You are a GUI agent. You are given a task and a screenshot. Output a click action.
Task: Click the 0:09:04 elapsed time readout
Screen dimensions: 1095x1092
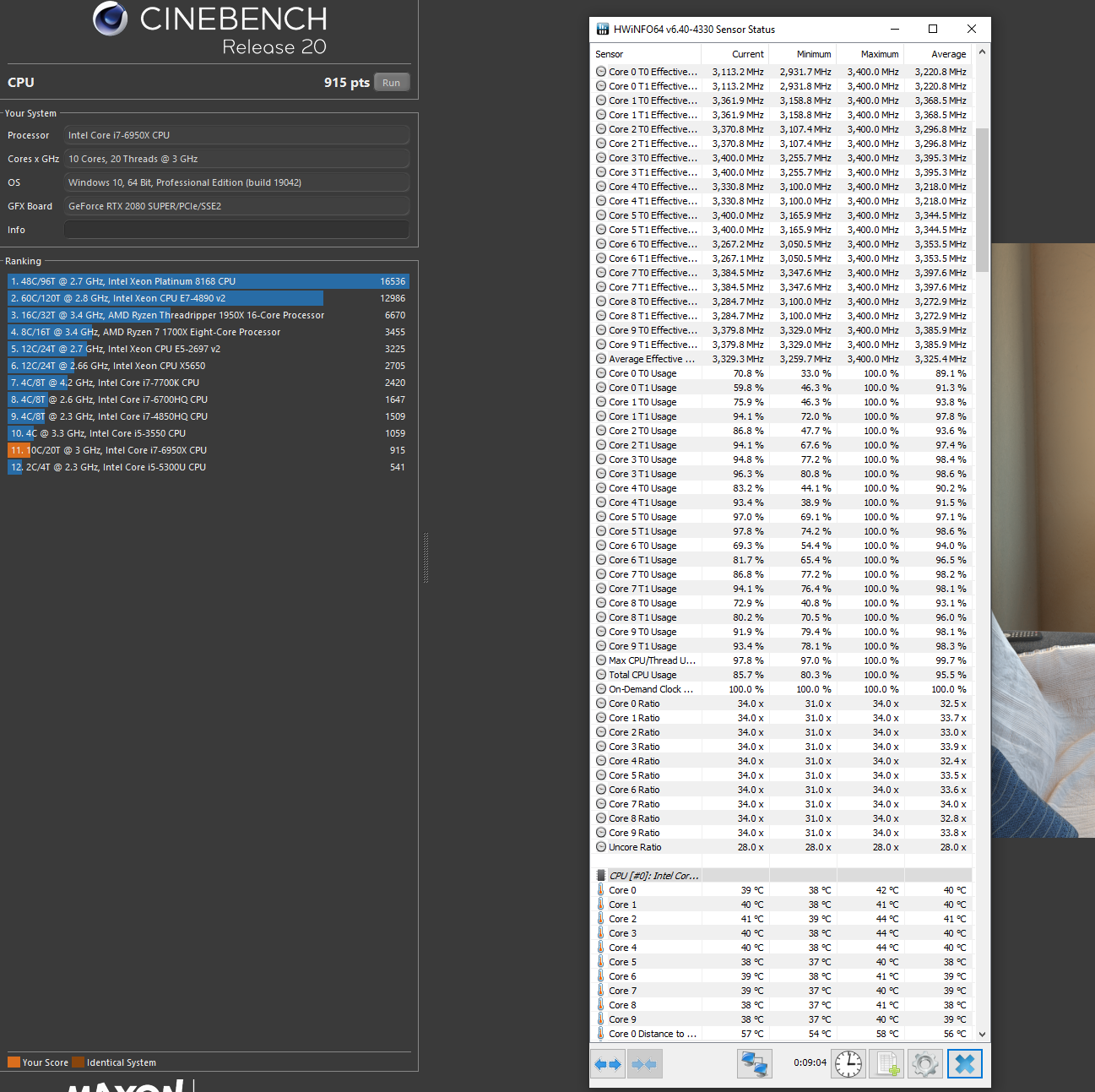[810, 1063]
